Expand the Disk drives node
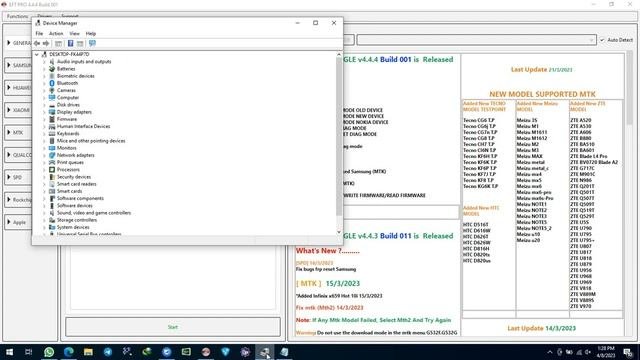Viewport: 640px width, 360px height. pos(44,105)
